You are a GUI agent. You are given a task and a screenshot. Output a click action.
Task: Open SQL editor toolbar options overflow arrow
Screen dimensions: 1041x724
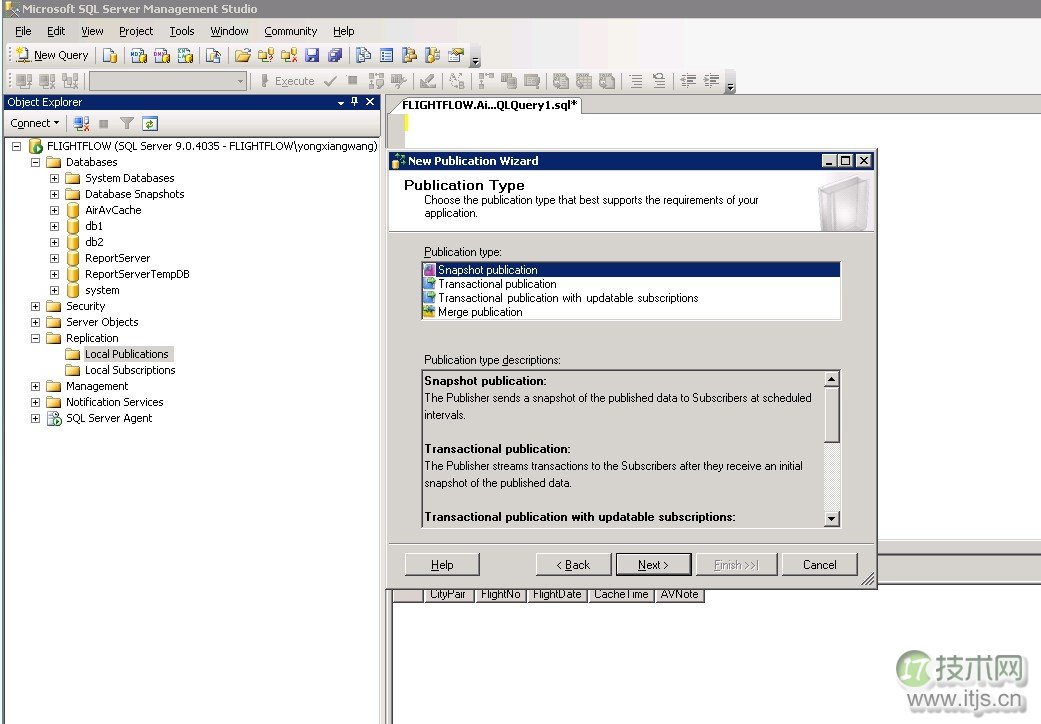[730, 85]
